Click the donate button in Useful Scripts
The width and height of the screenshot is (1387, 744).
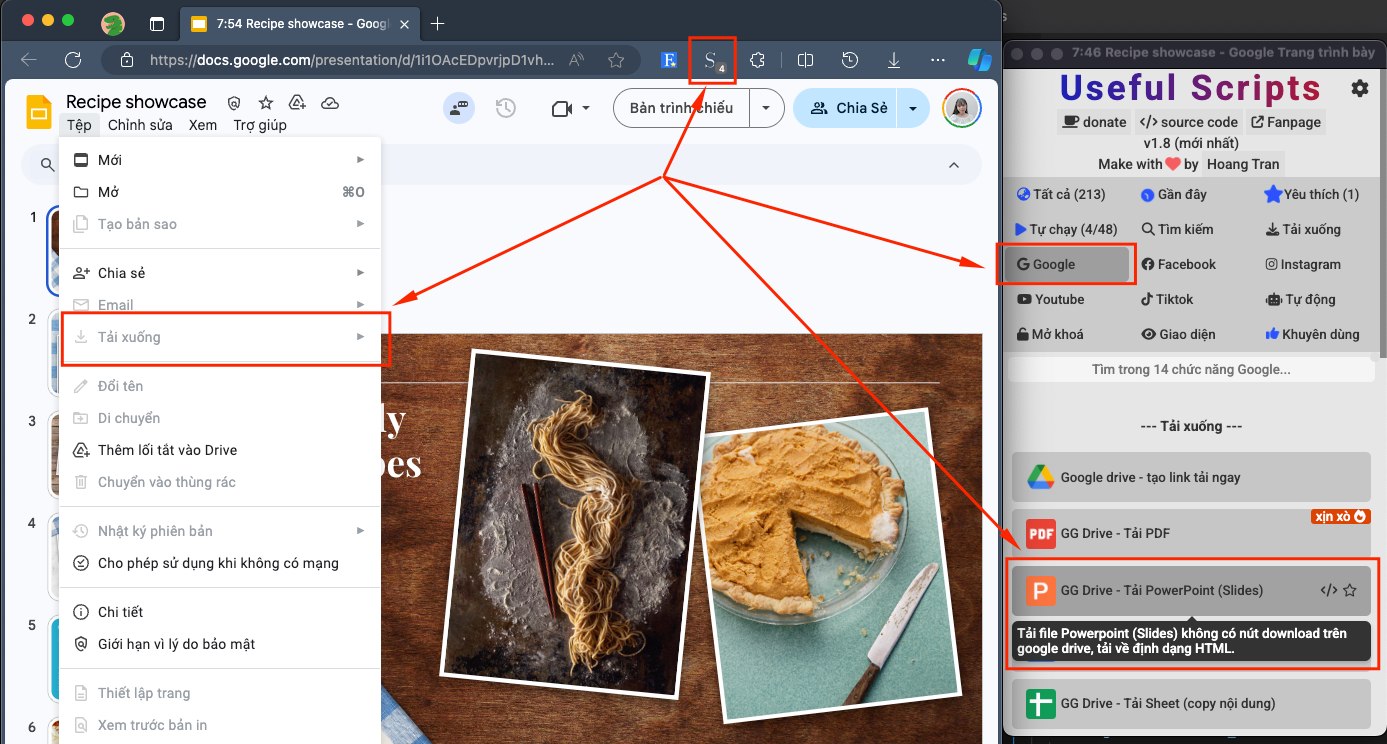click(1095, 122)
